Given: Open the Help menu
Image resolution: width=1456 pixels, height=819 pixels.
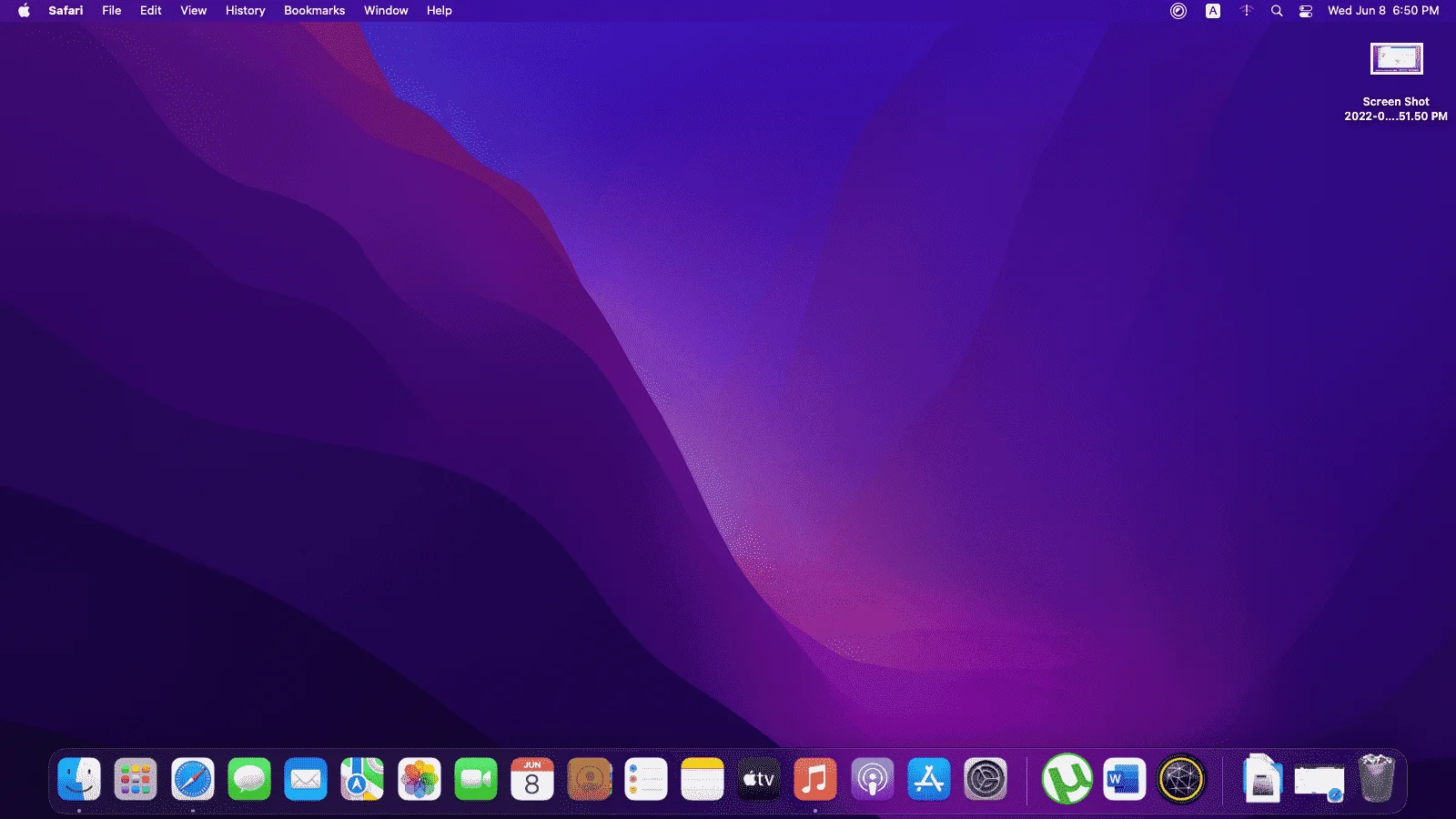Looking at the screenshot, I should 440,11.
